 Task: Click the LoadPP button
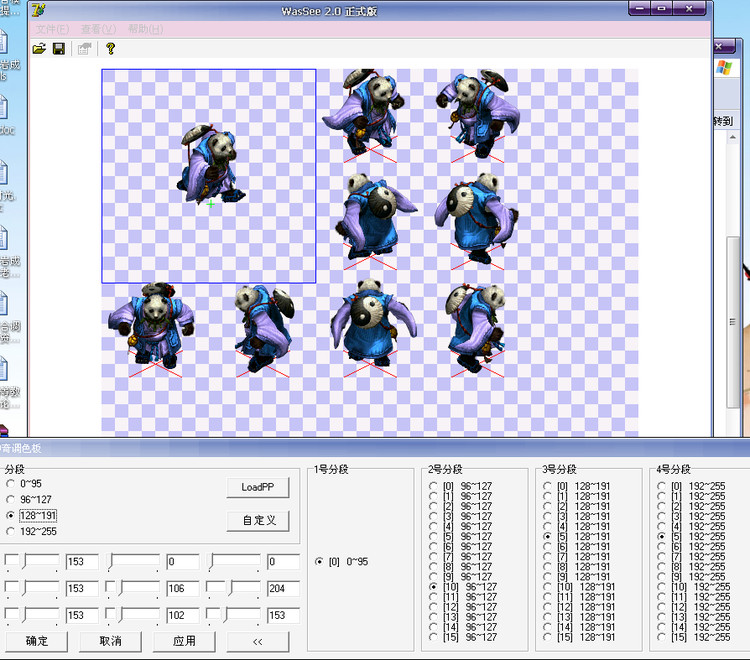258,487
